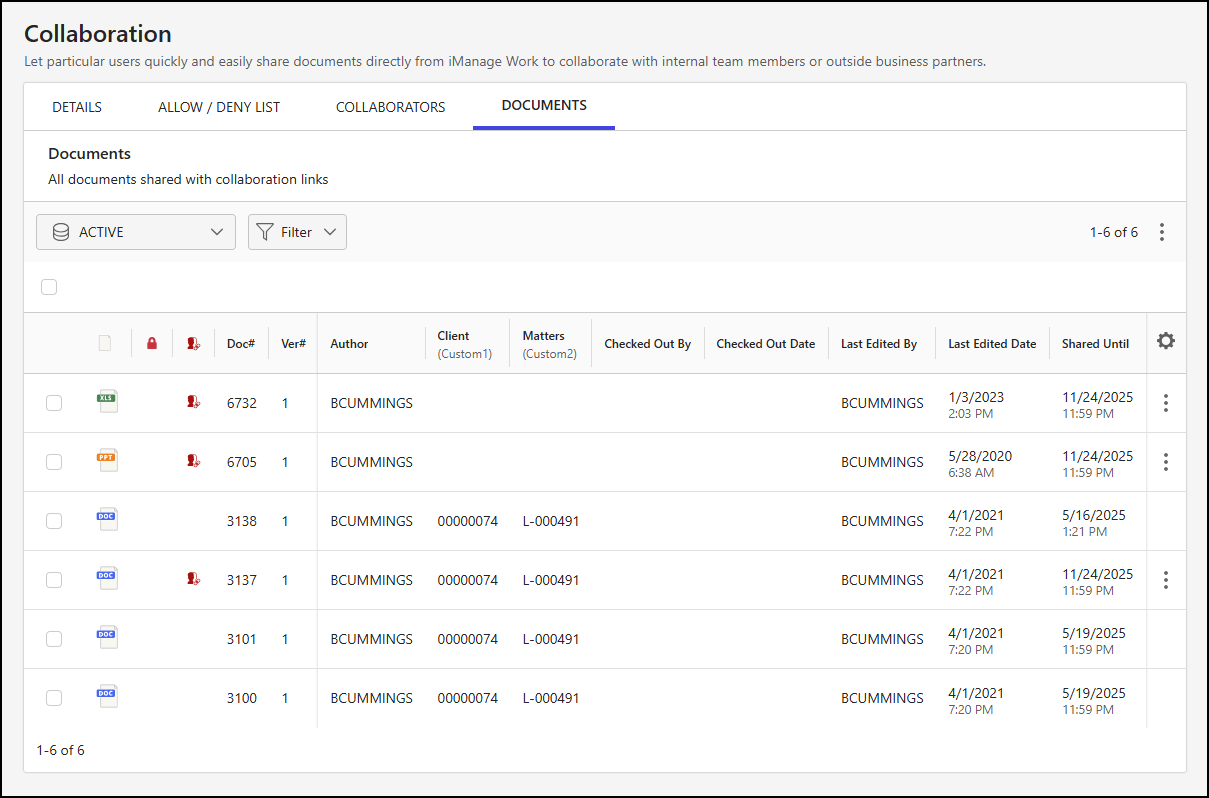Switch to the ALLOW / DENY LIST tab
Screen dimensions: 1209x798
pos(218,106)
